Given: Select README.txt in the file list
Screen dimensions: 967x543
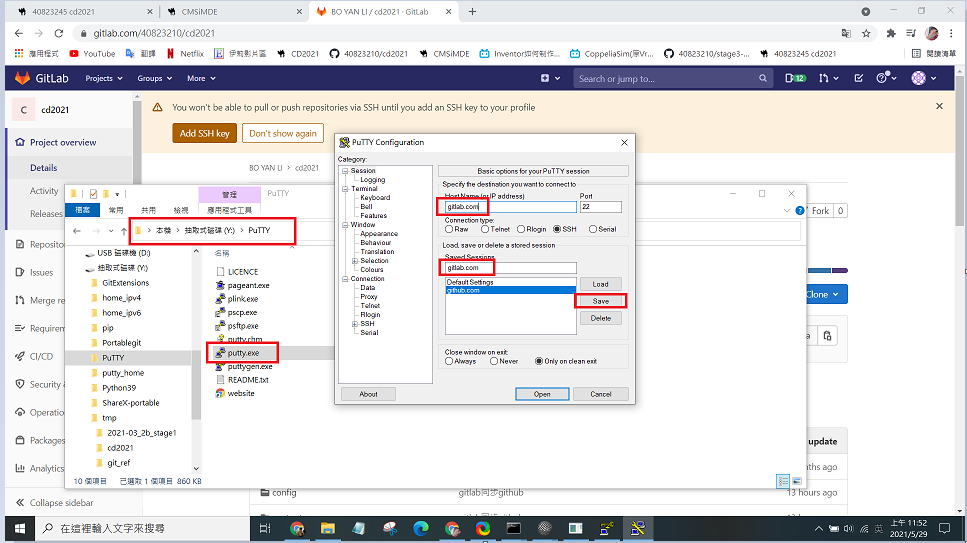Looking at the screenshot, I should coord(247,380).
